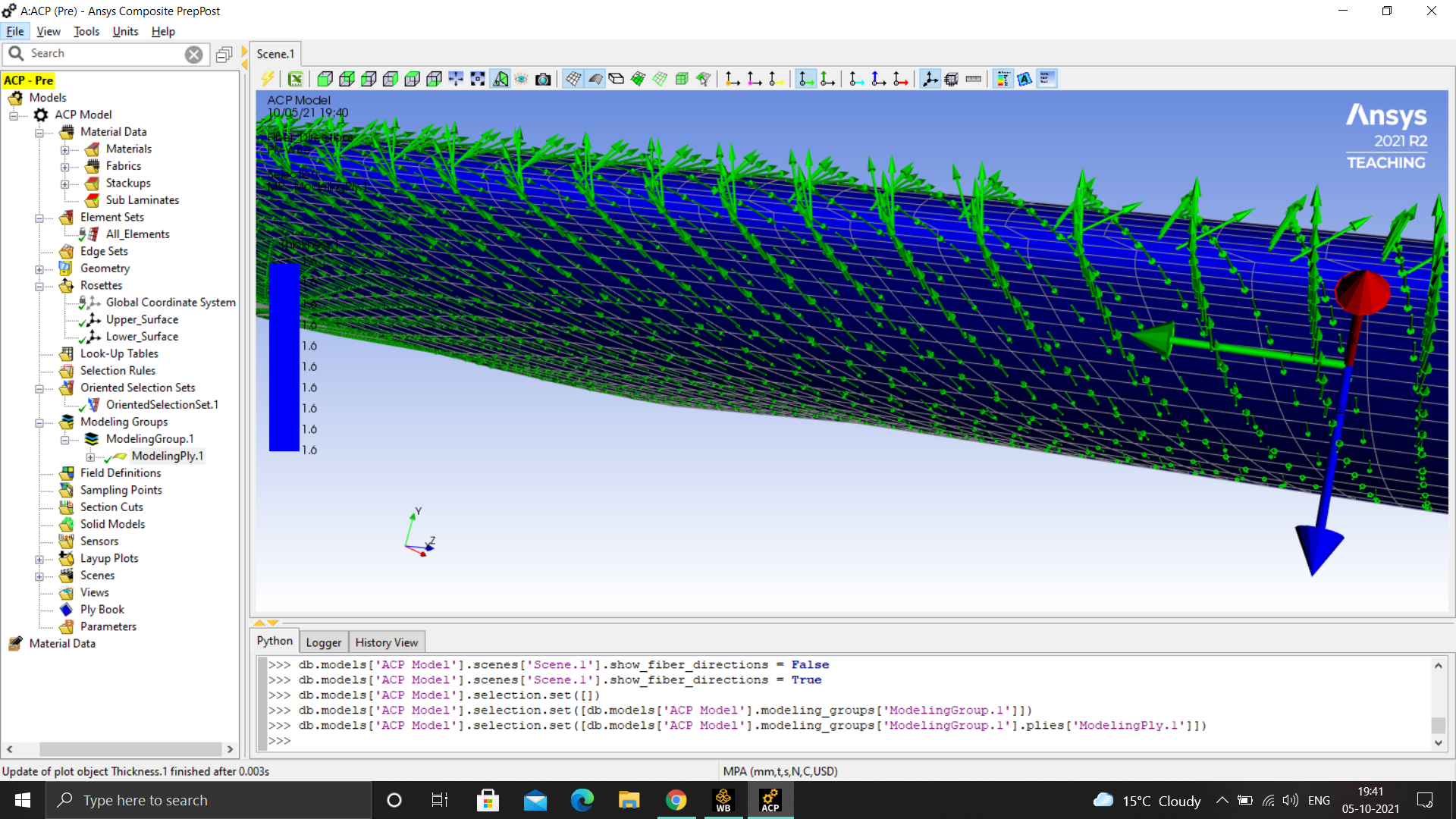Collapse the Rosettes node
The width and height of the screenshot is (1456, 819).
coord(39,287)
